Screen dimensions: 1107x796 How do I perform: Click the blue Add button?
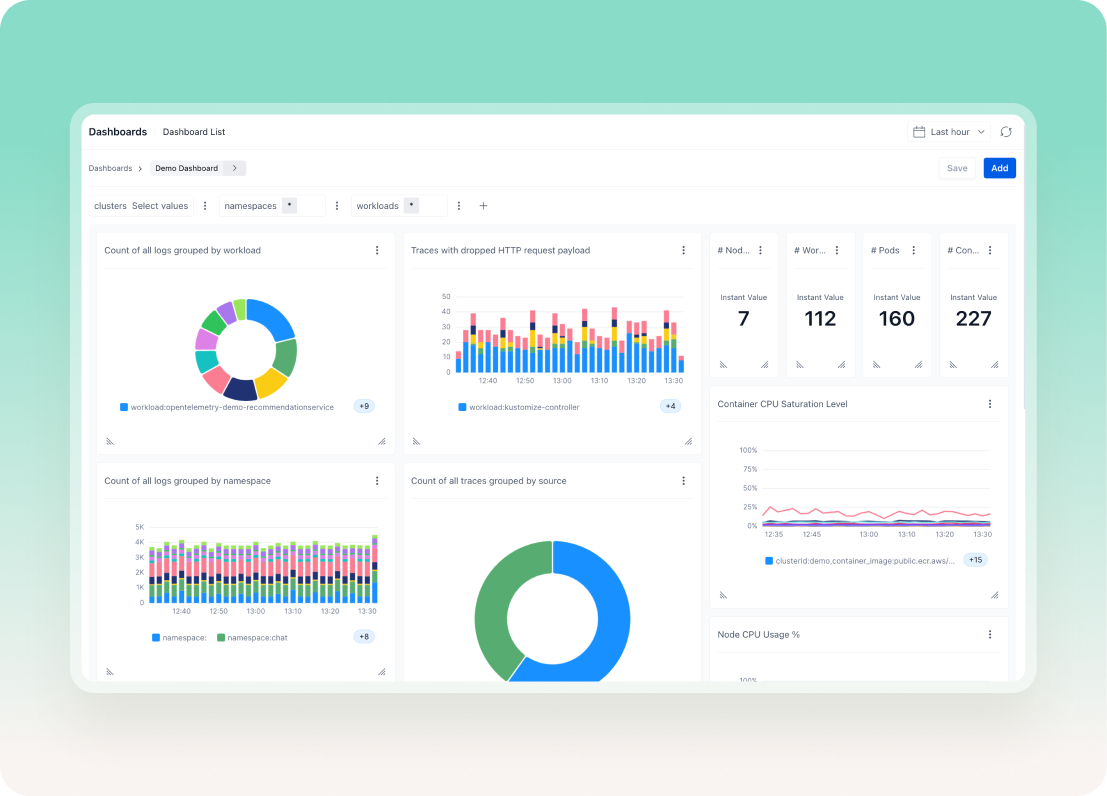999,169
